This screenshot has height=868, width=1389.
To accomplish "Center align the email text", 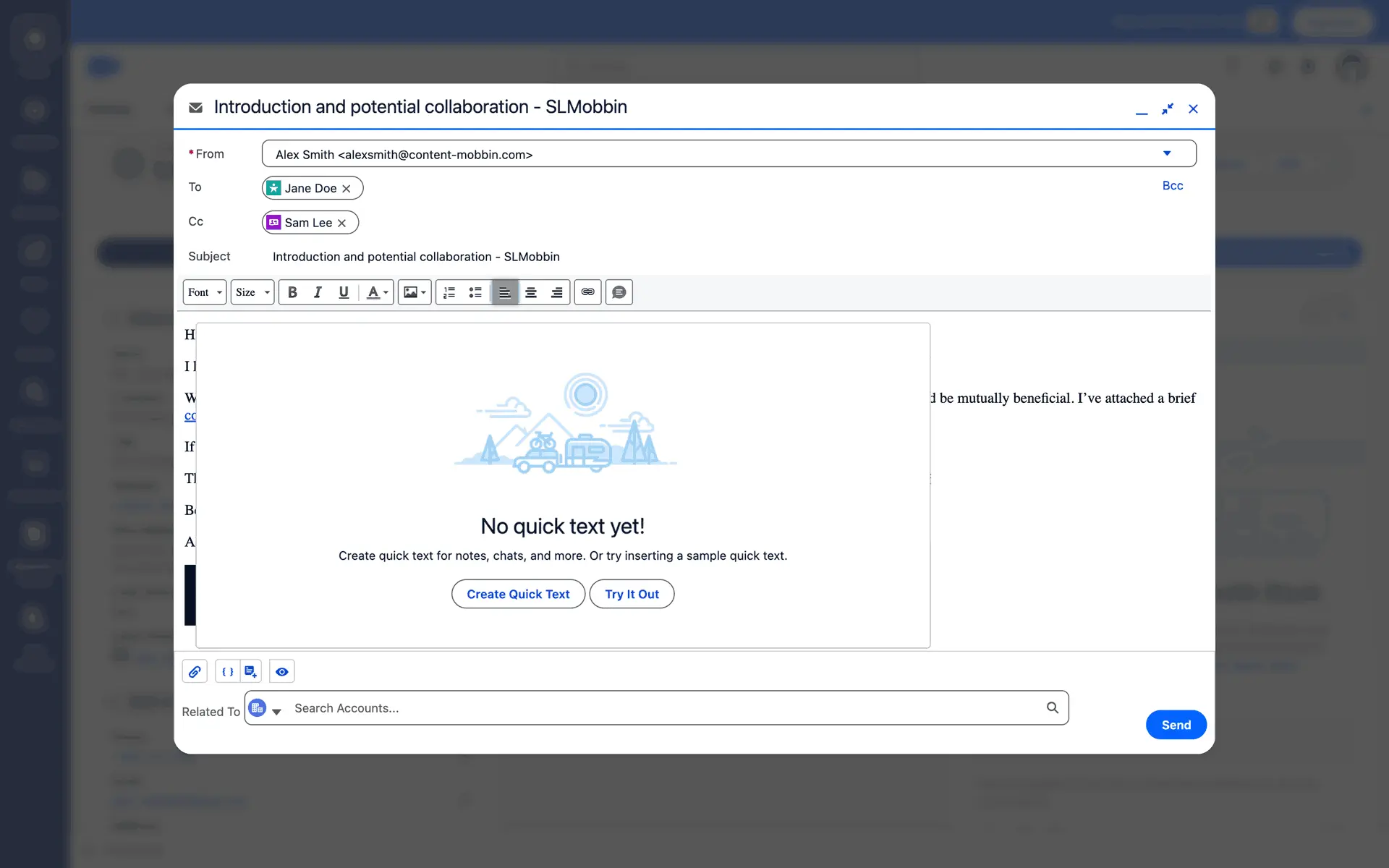I will click(x=531, y=292).
